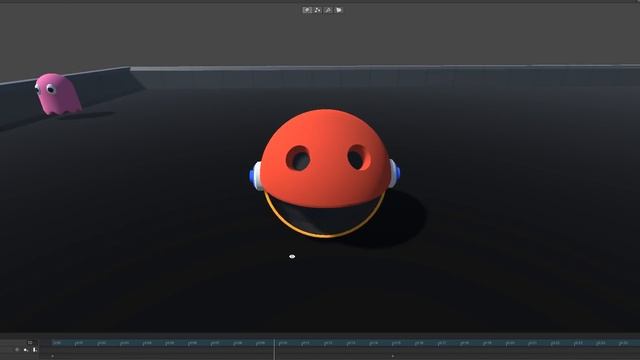Select the orange-rimmed black lower body
Image resolution: width=640 pixels, height=360 pixels.
coord(324,216)
